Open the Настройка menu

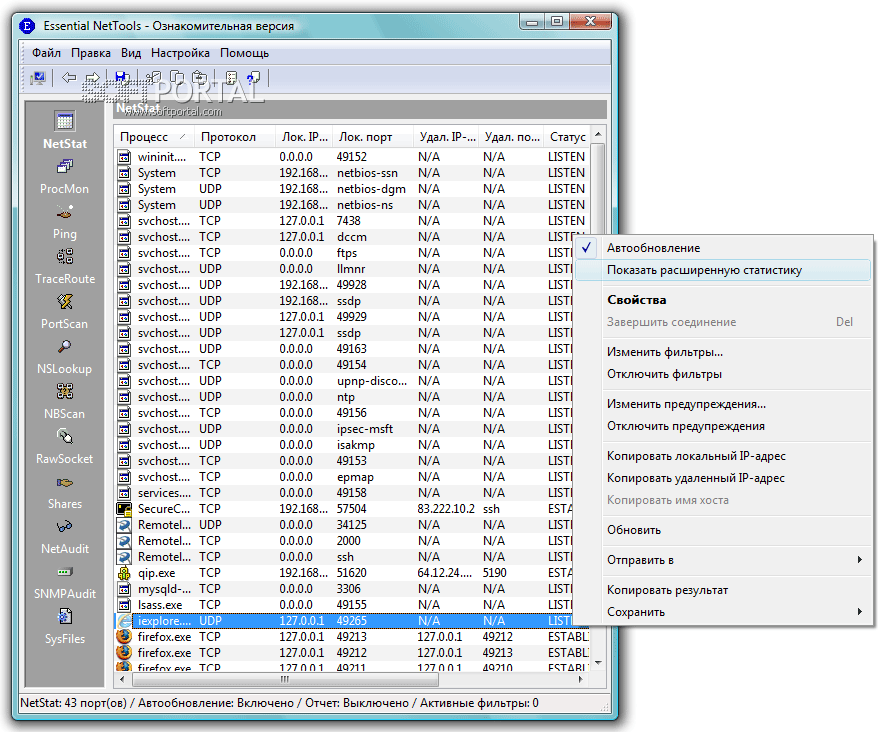(x=180, y=53)
